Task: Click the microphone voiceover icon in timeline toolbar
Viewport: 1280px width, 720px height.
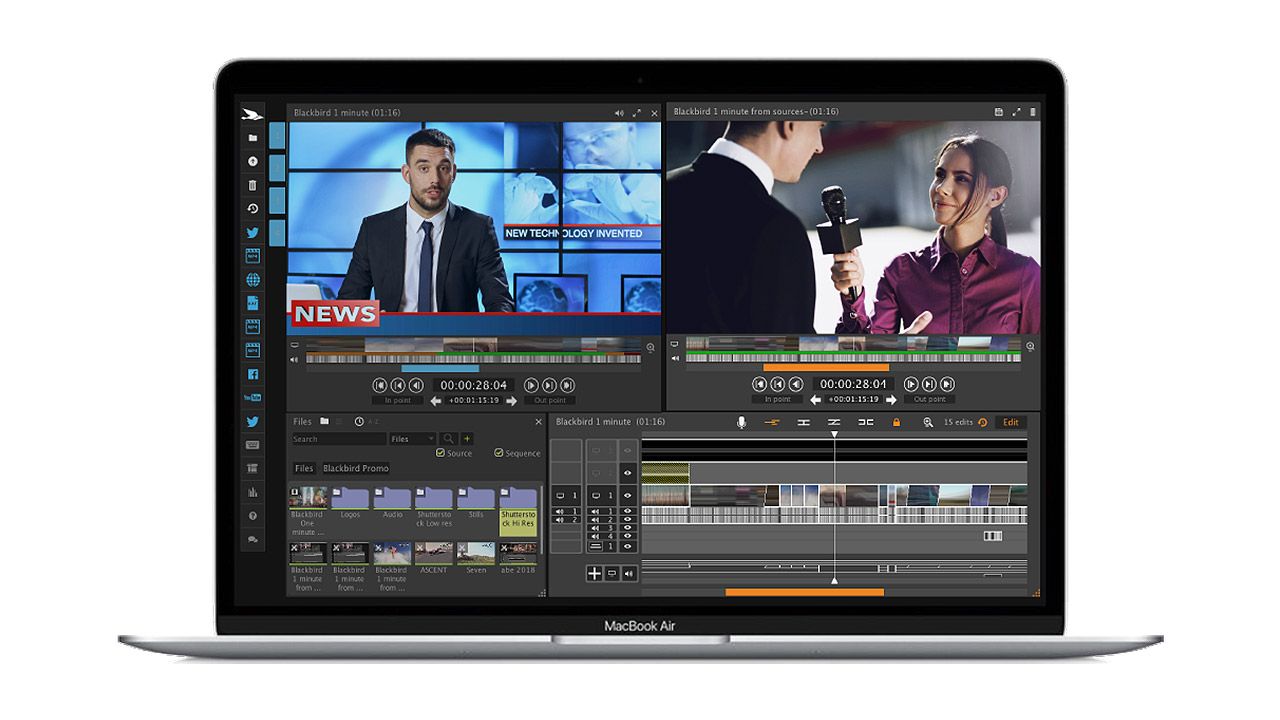Action: (741, 422)
